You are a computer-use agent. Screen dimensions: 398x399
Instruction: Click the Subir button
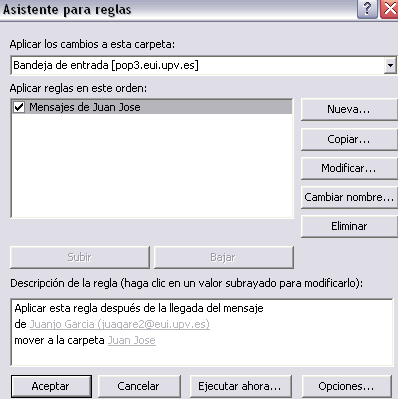(80, 257)
